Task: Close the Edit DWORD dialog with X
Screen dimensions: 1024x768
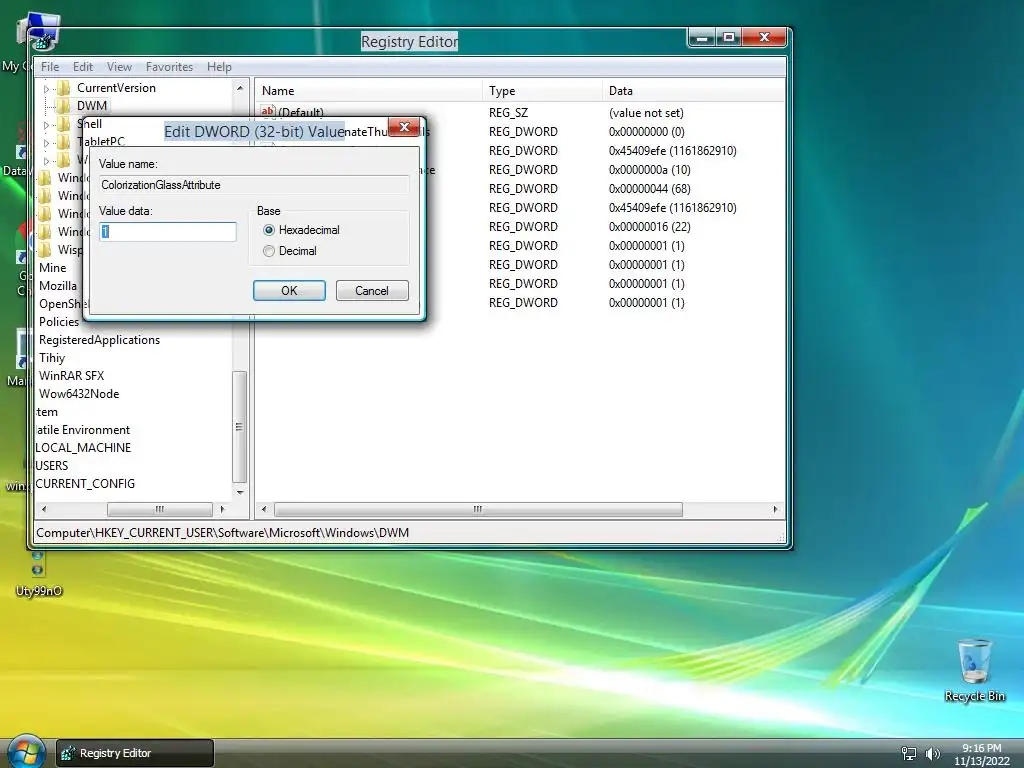Action: pos(404,127)
